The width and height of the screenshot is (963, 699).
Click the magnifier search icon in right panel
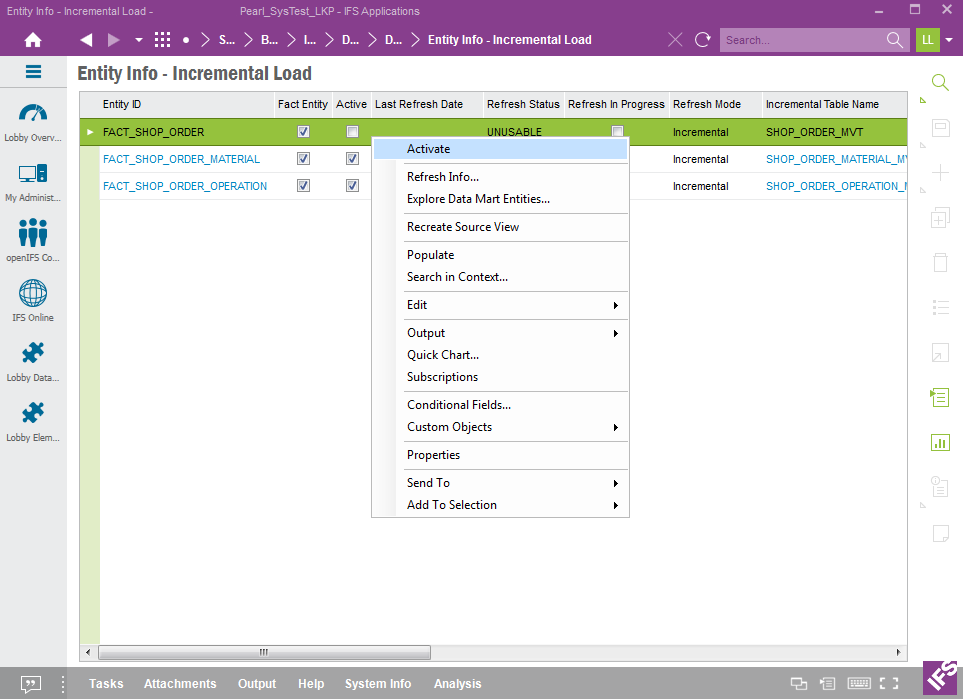click(939, 82)
